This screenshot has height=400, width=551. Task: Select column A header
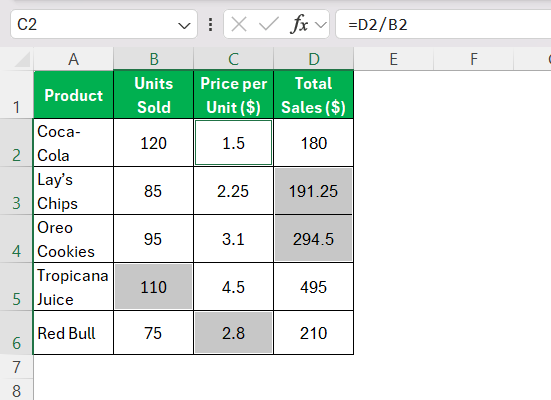click(x=73, y=59)
